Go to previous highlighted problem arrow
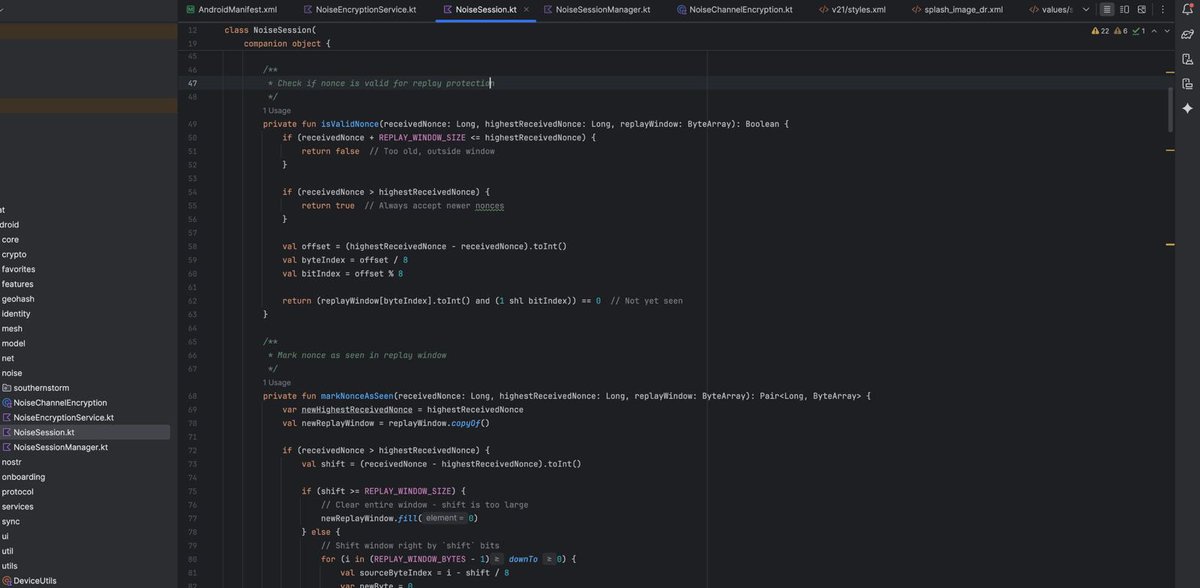This screenshot has height=588, width=1200. point(1154,31)
